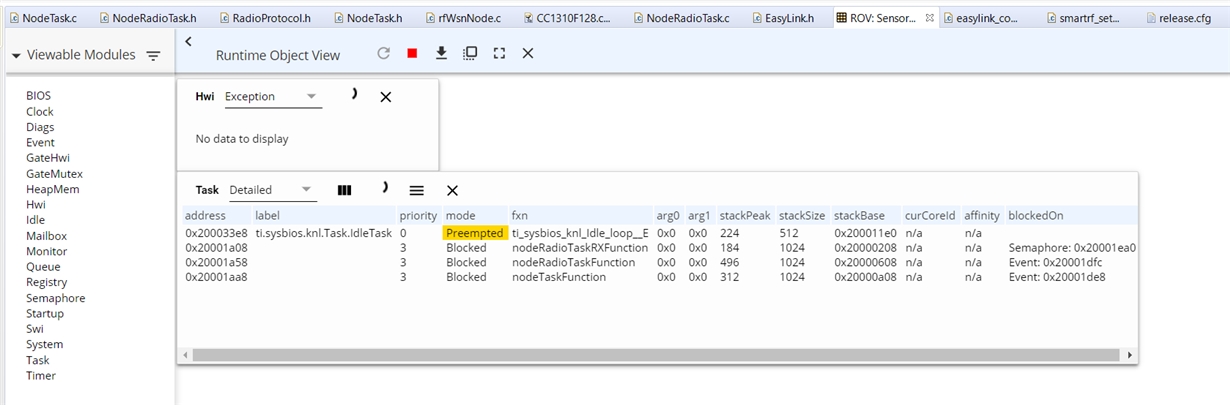The width and height of the screenshot is (1230, 405).
Task: Select the Mailbox module in the list
Action: [47, 236]
